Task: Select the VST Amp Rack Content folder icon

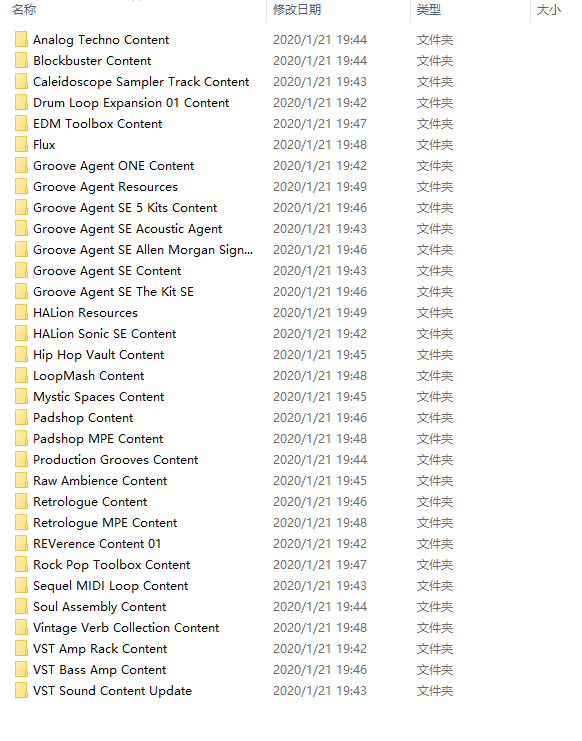Action: 21,649
